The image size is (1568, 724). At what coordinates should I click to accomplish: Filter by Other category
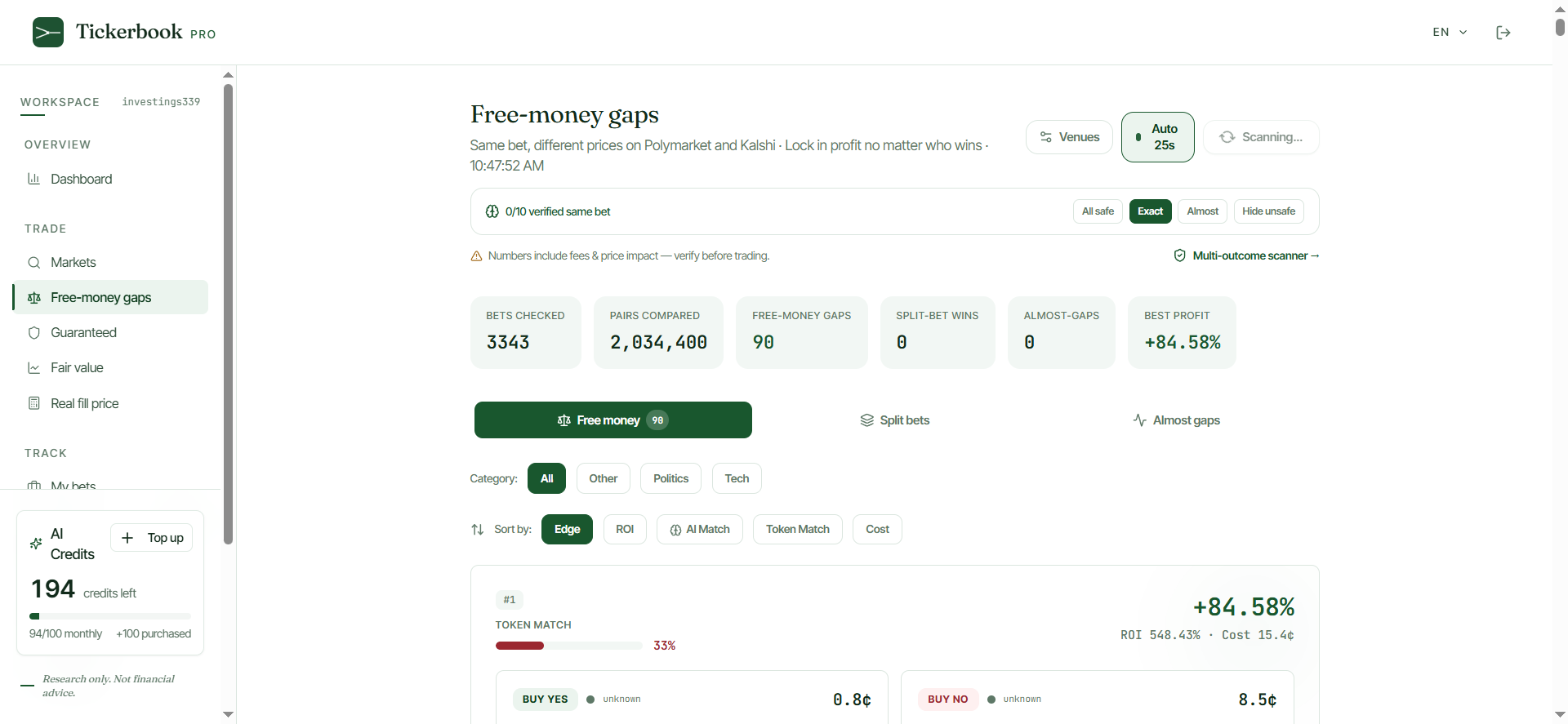click(604, 478)
